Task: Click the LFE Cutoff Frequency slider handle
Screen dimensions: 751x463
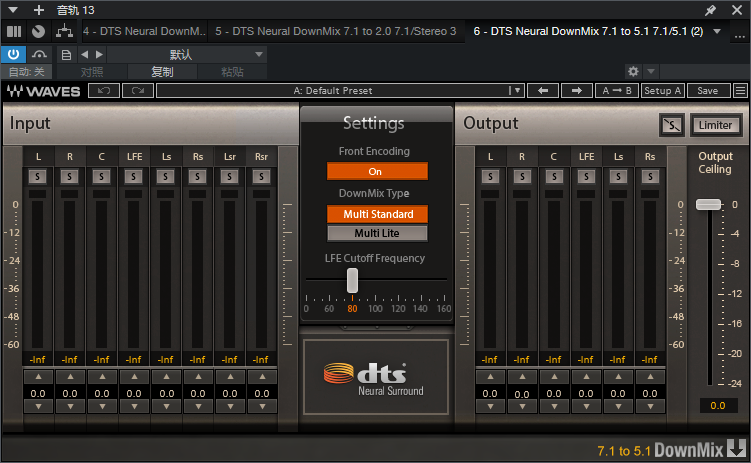Action: click(352, 280)
